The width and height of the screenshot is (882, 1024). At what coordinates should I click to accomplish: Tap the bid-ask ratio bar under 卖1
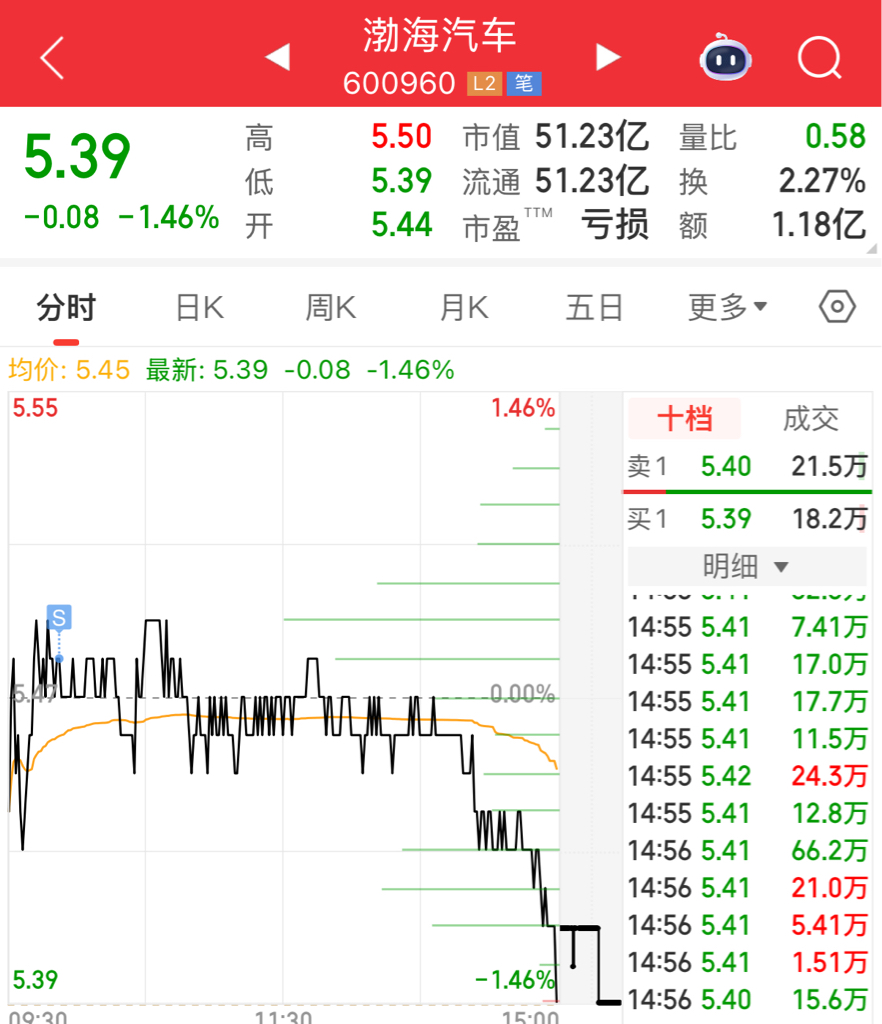(747, 492)
